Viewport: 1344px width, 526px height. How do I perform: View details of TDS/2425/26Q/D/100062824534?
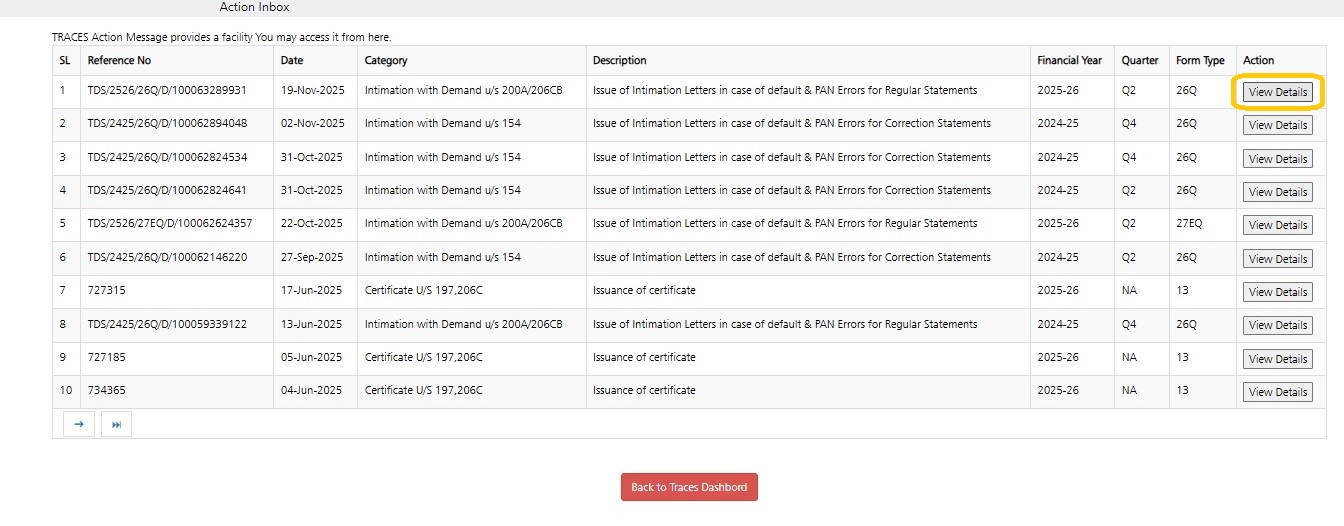[x=1277, y=159]
